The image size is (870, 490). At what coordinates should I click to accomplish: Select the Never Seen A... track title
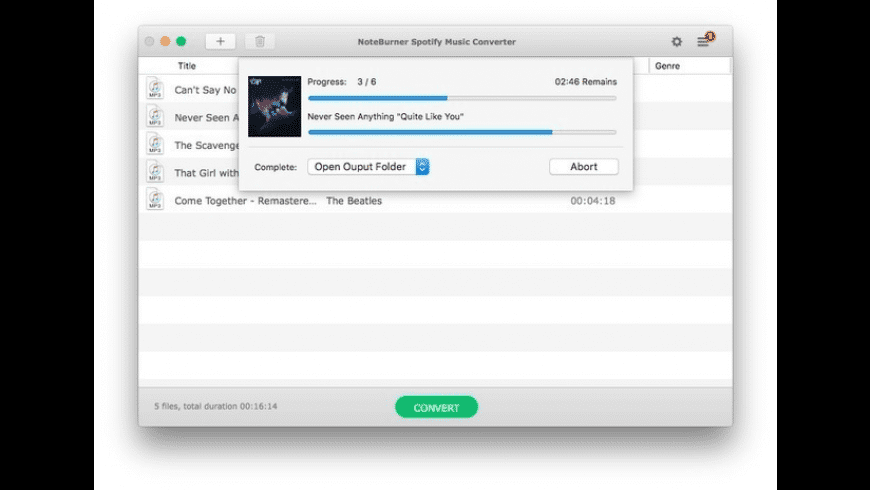tap(206, 118)
